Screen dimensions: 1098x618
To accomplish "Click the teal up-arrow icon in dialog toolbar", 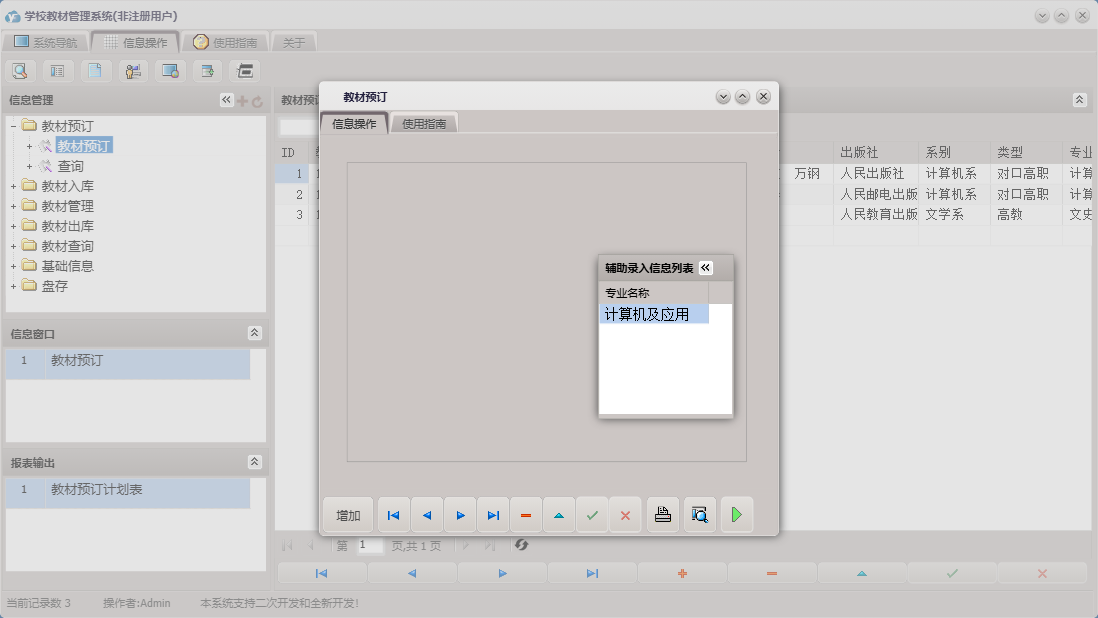I will [x=559, y=515].
